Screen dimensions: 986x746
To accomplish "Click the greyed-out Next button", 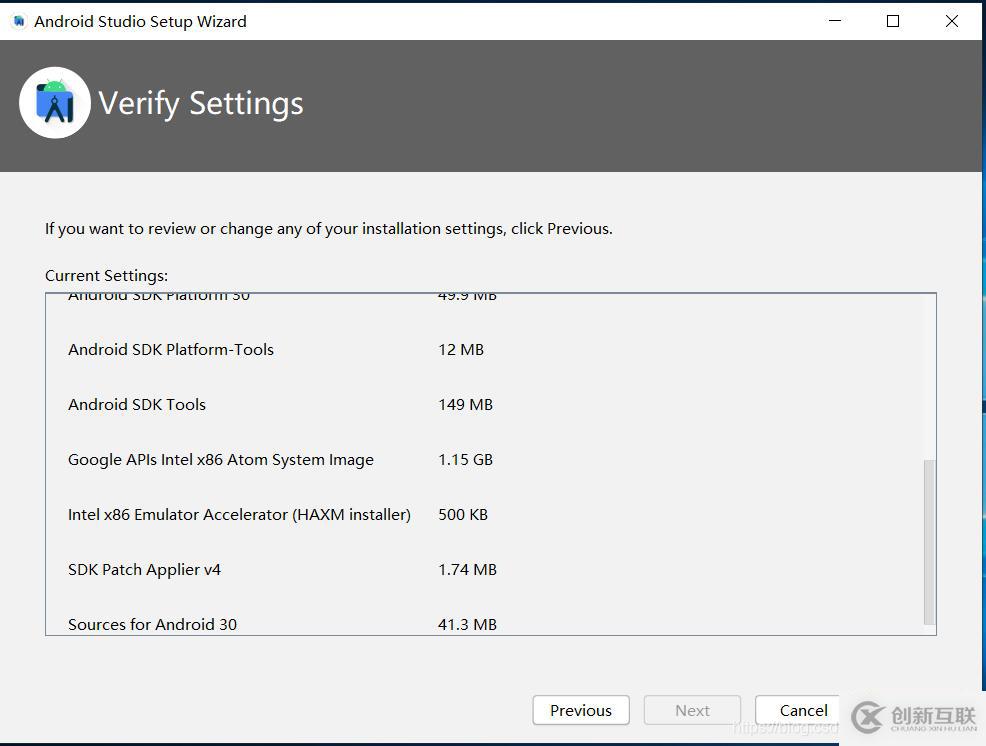I will click(x=692, y=710).
